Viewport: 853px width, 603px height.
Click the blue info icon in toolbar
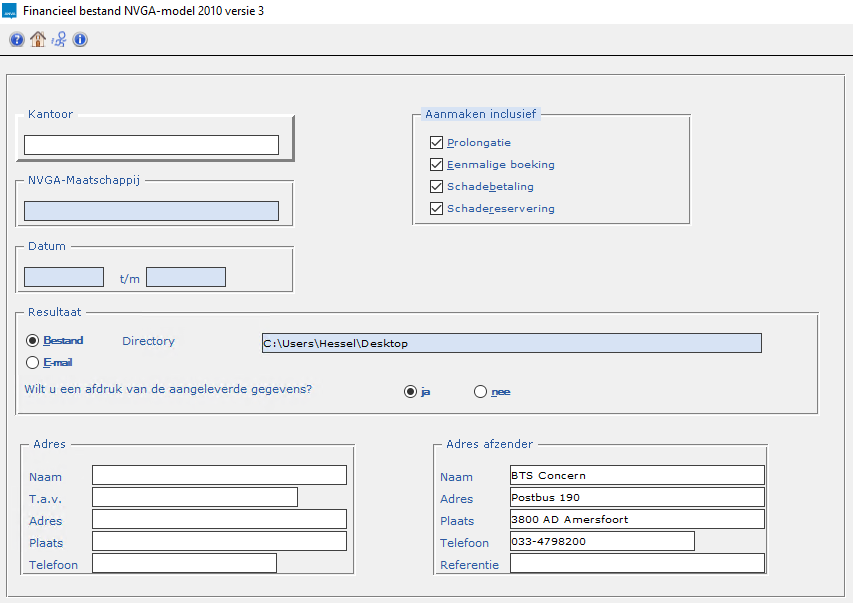click(x=80, y=40)
